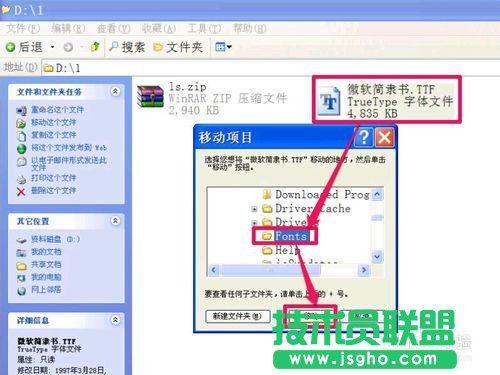Image resolution: width=500 pixels, height=375 pixels.
Task: Toggle the Folders (文件夹) pane button
Action: 178,47
